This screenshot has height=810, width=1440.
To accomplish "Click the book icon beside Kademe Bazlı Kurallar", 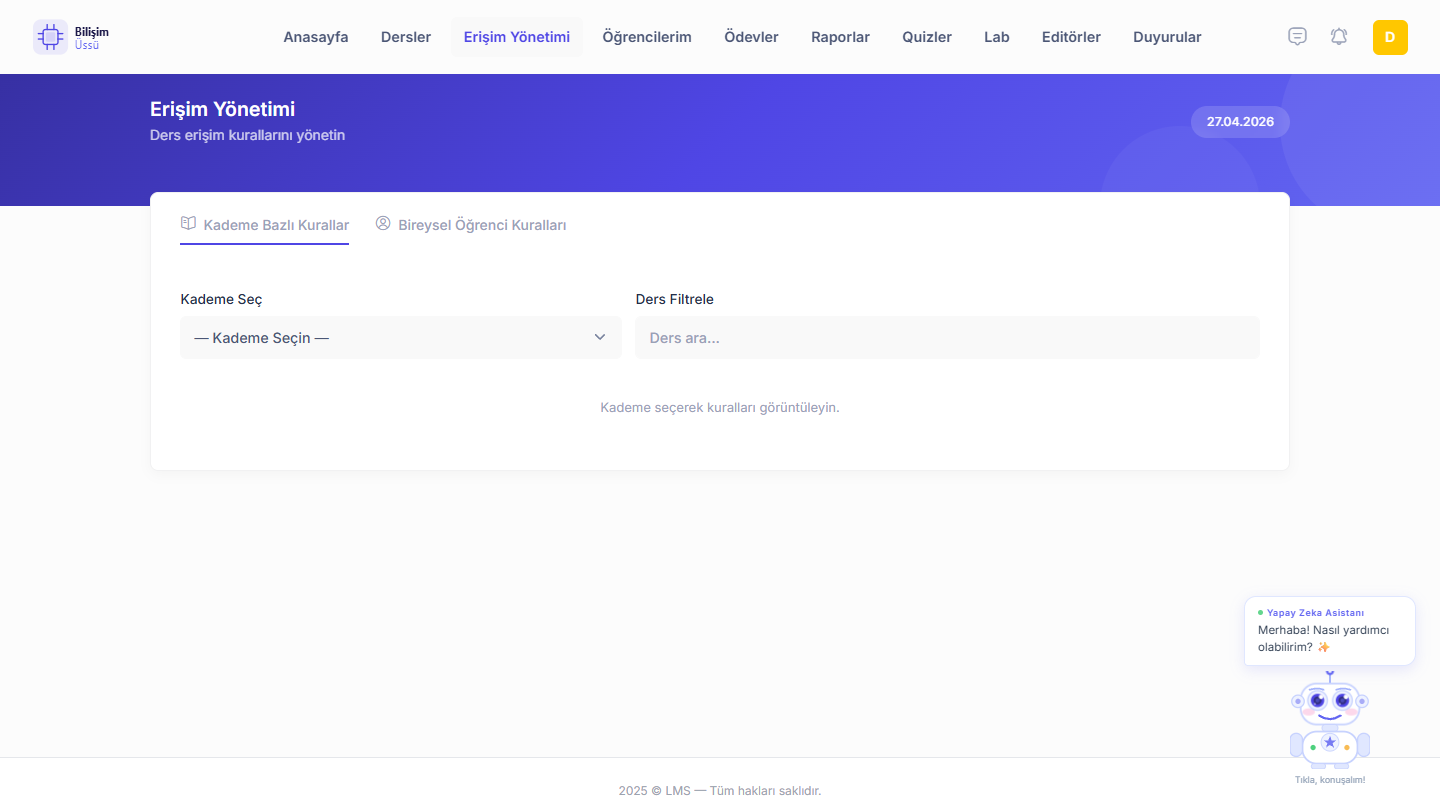I will (188, 224).
